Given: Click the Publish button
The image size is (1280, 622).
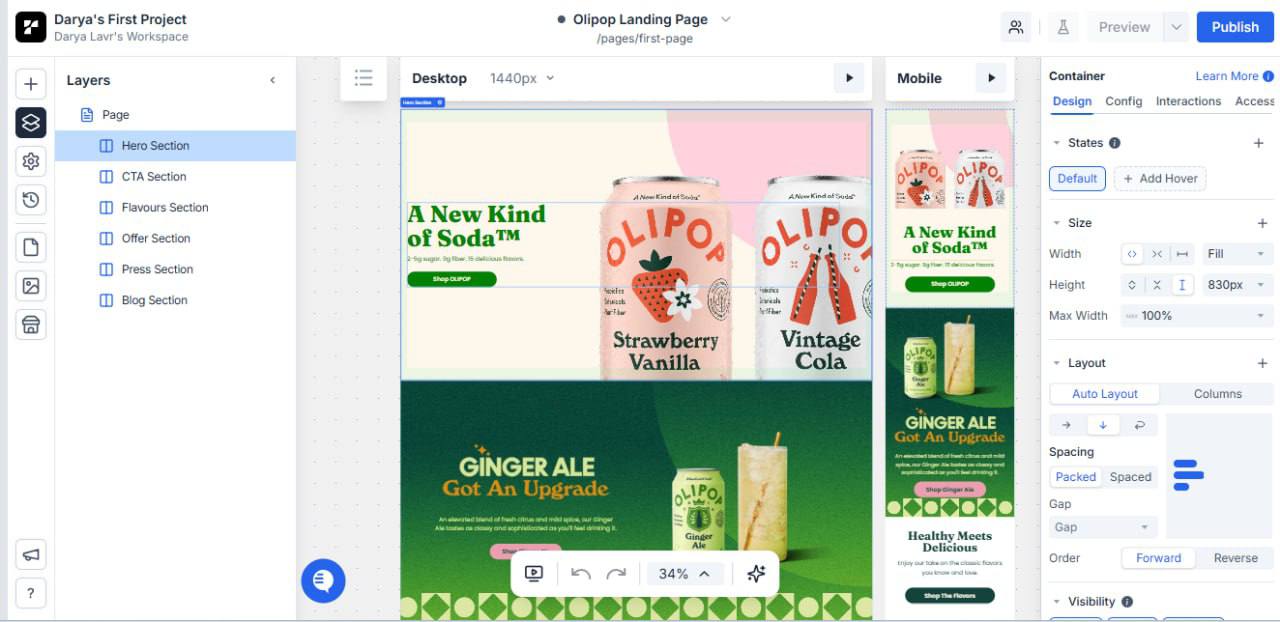Looking at the screenshot, I should coord(1235,27).
